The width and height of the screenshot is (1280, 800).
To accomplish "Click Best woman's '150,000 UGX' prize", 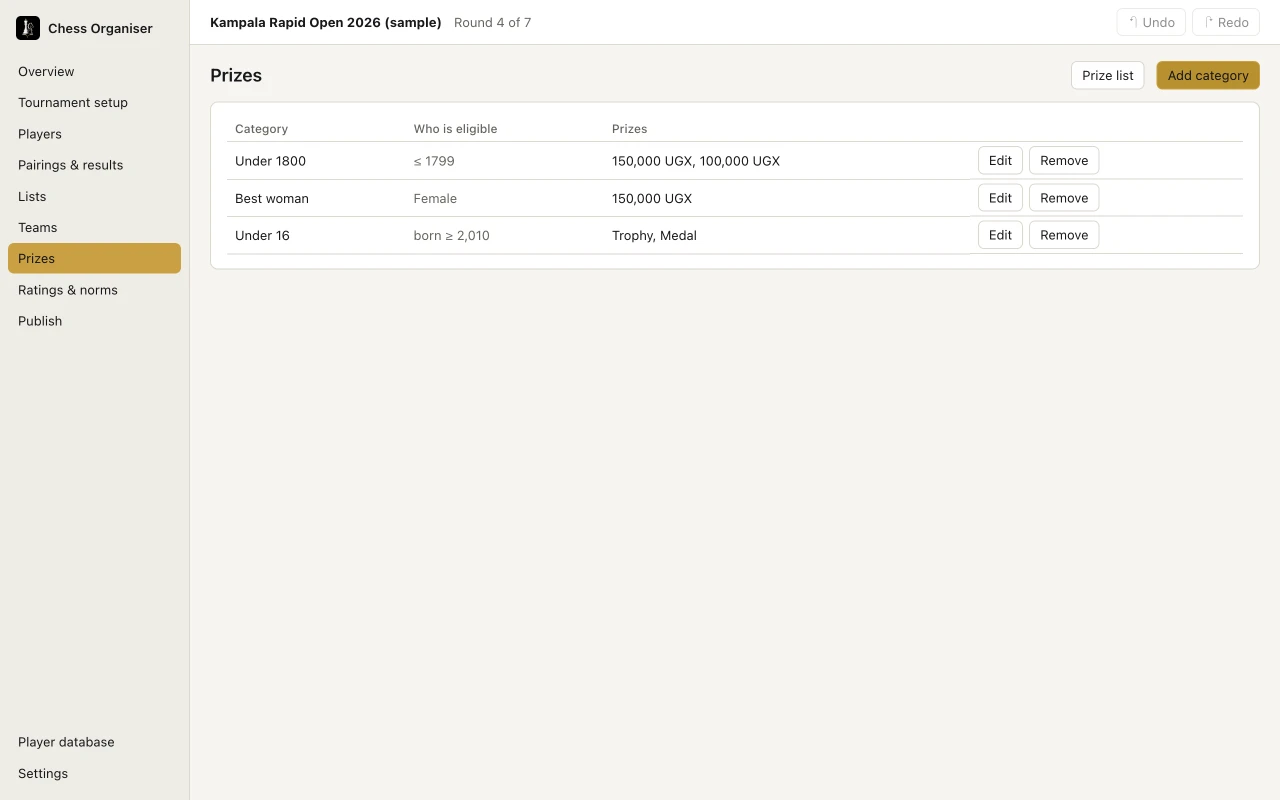I will point(652,198).
